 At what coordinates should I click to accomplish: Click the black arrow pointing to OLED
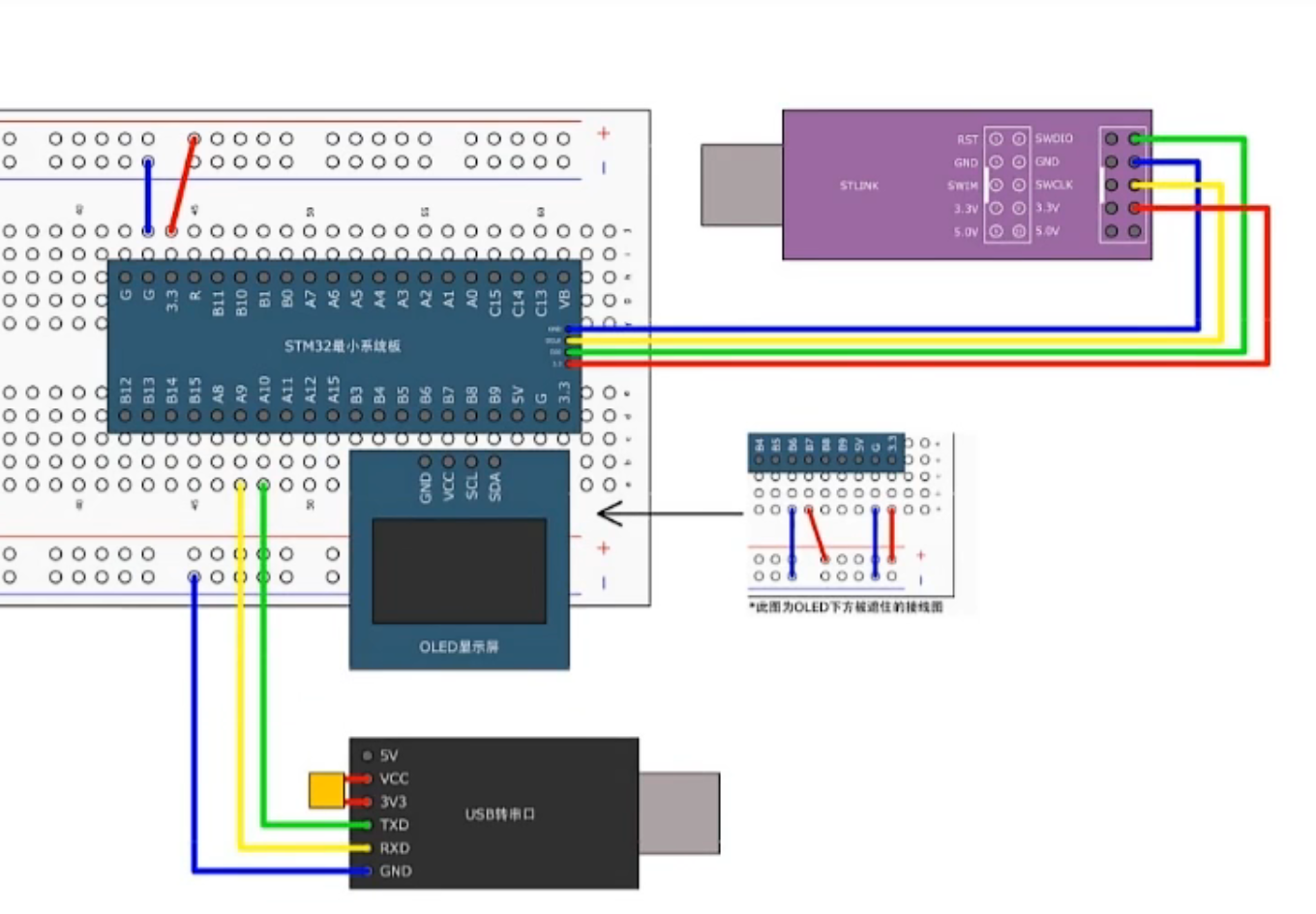pyautogui.click(x=668, y=514)
